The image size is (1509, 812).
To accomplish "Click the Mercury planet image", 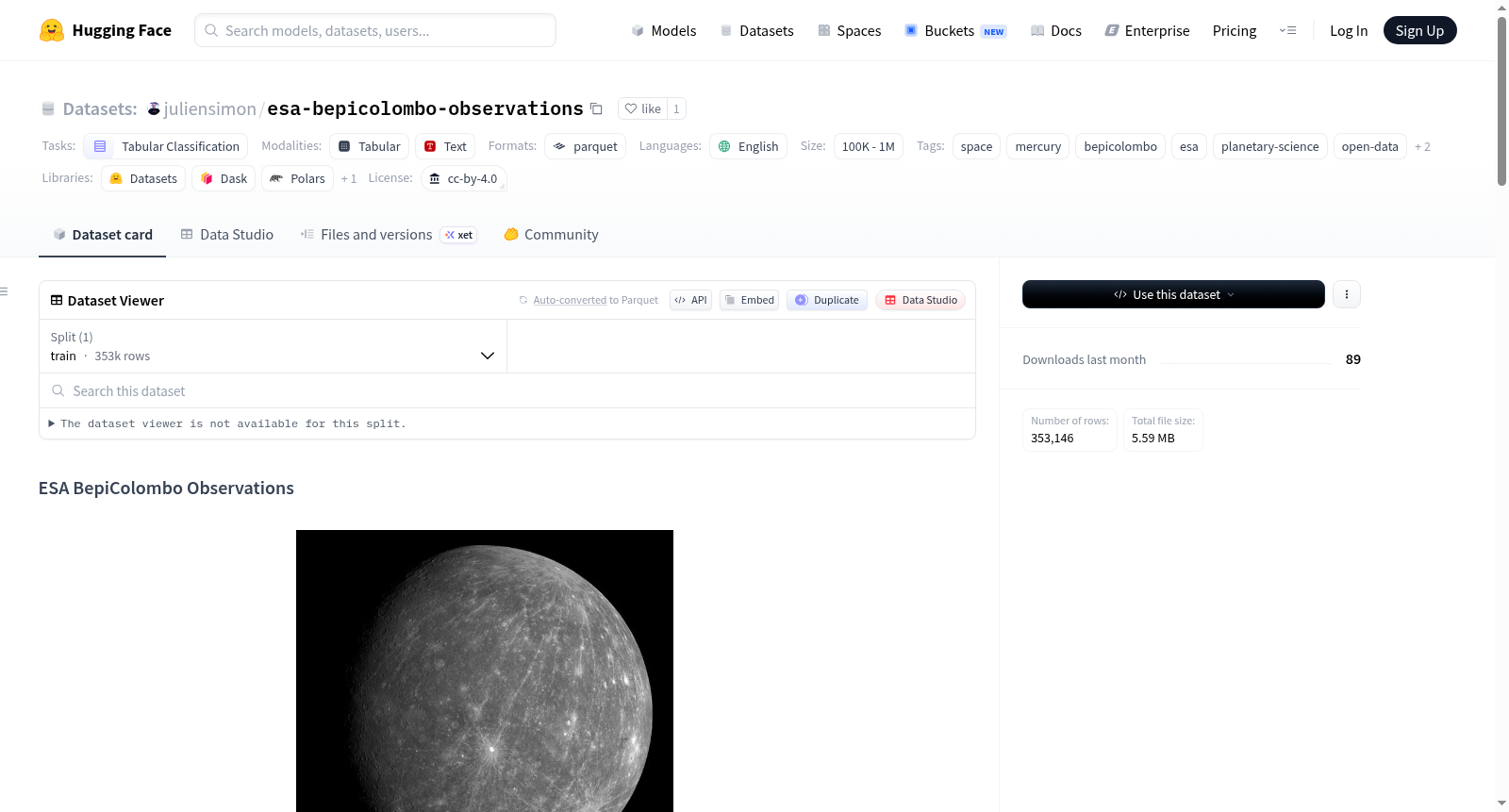I will point(485,671).
